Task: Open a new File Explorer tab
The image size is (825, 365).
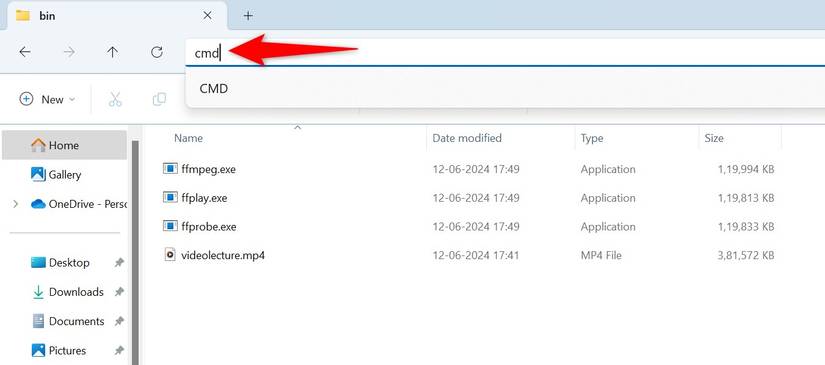Action: coord(248,16)
